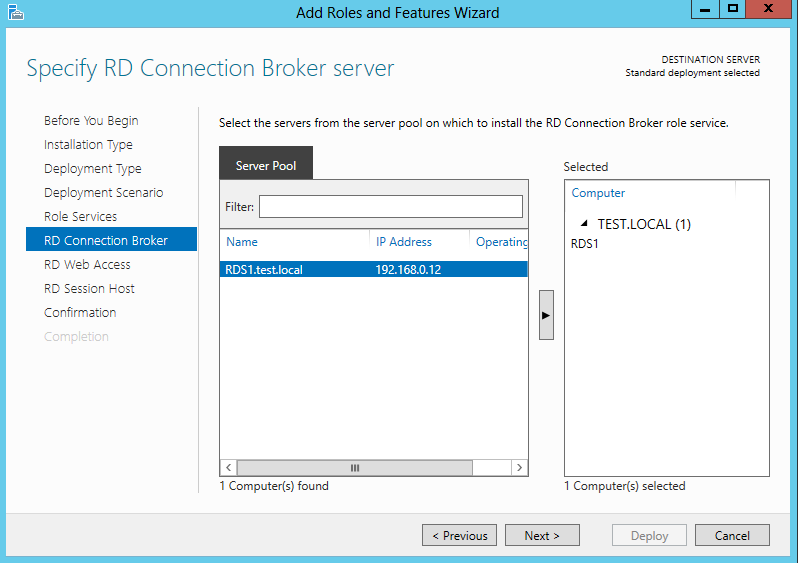Maximize the wizard window

point(733,9)
